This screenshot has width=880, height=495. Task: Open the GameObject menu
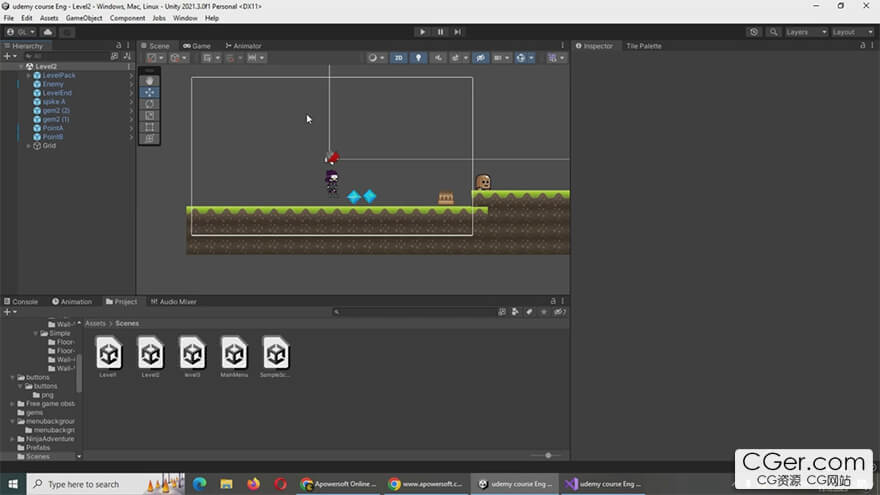pyautogui.click(x=84, y=18)
